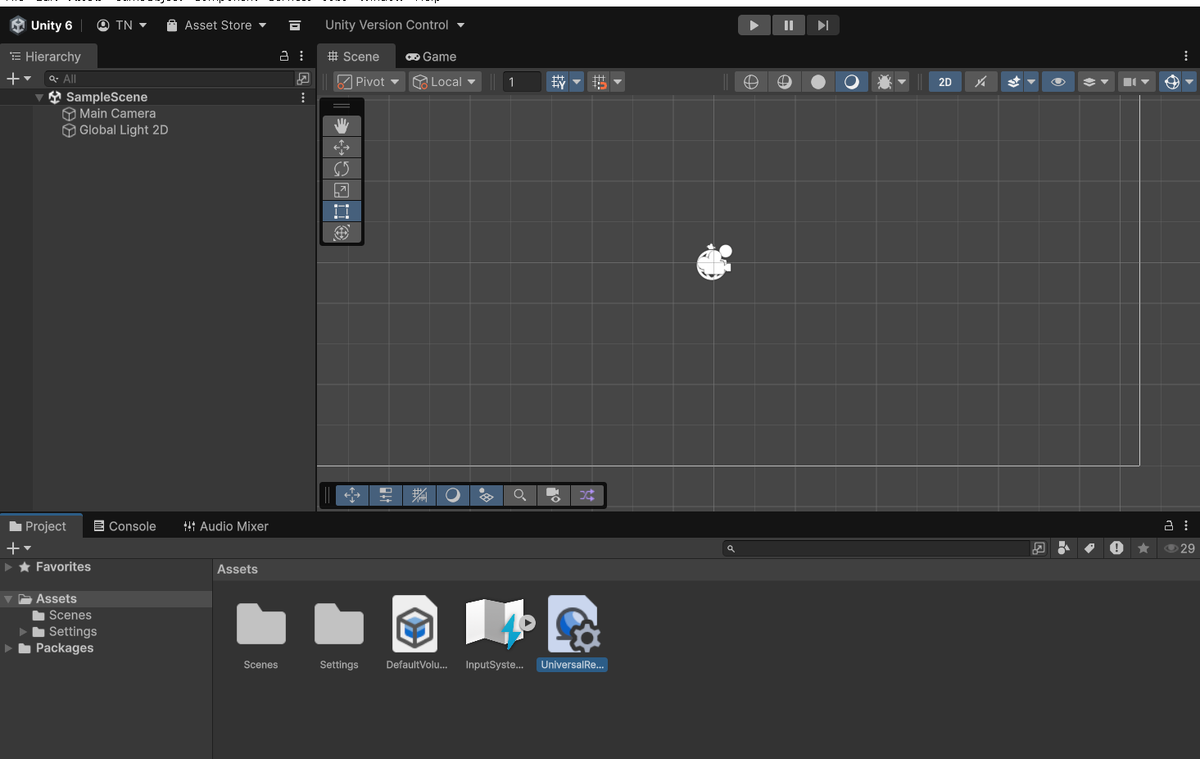1200x759 pixels.
Task: Open the search magnifier overlay in Scene
Action: pyautogui.click(x=520, y=495)
